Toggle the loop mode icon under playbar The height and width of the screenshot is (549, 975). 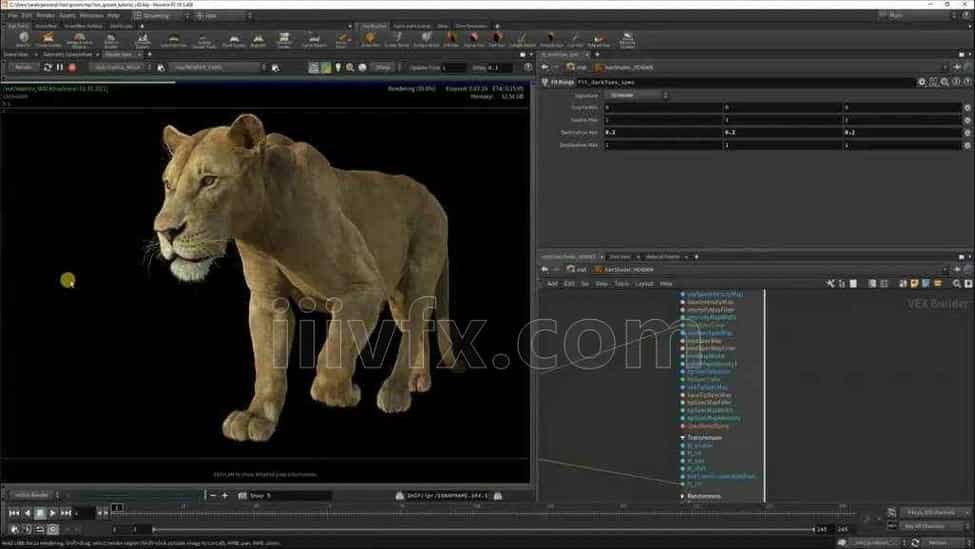pyautogui.click(x=39, y=529)
